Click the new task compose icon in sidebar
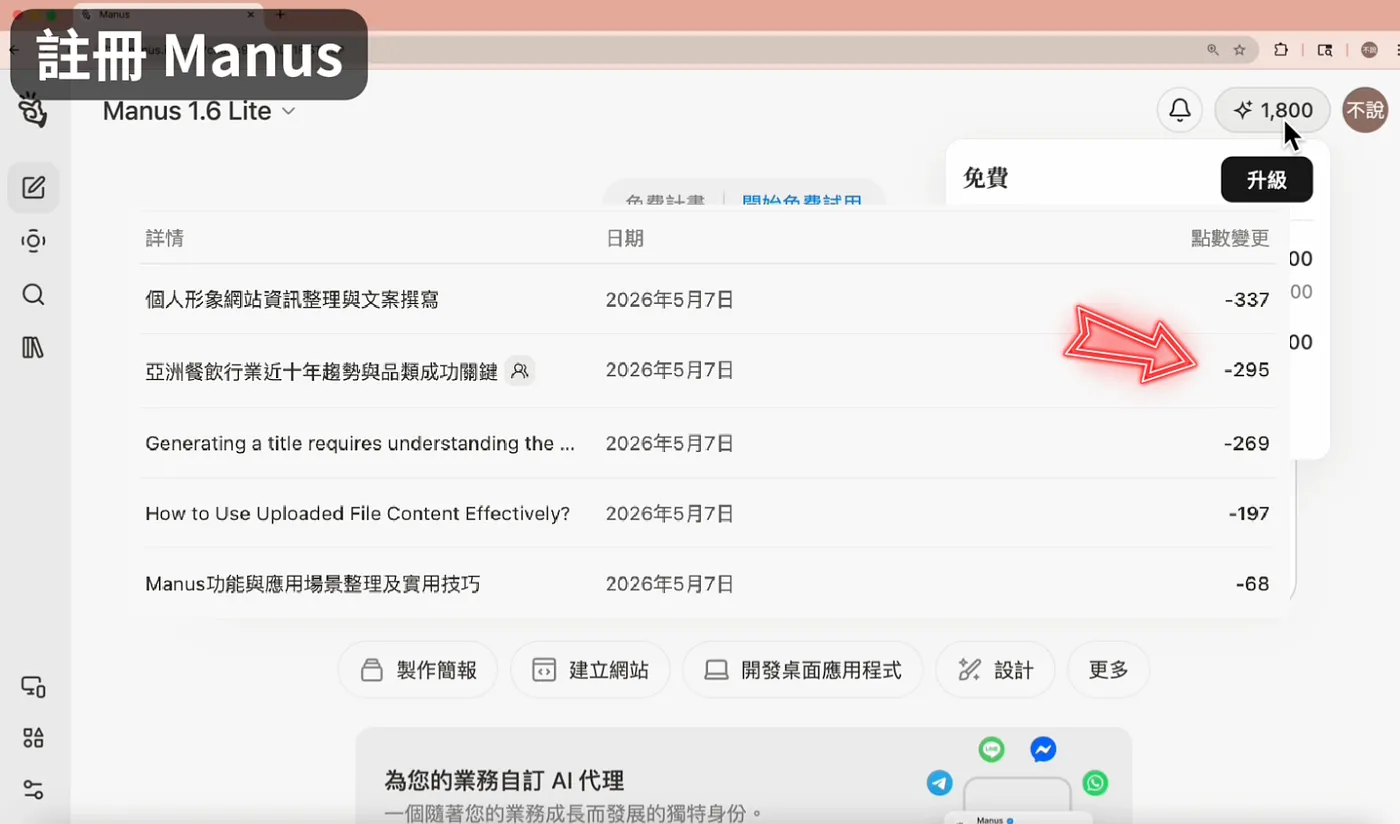The height and width of the screenshot is (824, 1400). tap(33, 187)
